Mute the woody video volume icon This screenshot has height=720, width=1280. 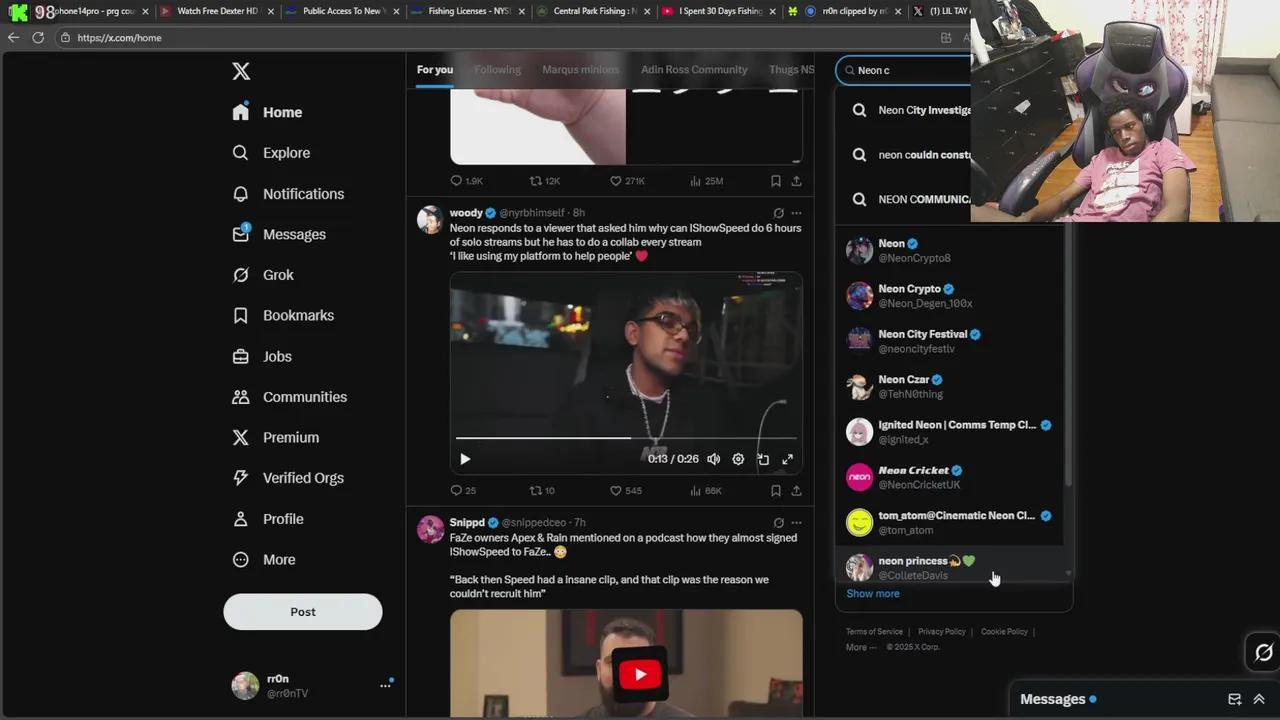713,459
